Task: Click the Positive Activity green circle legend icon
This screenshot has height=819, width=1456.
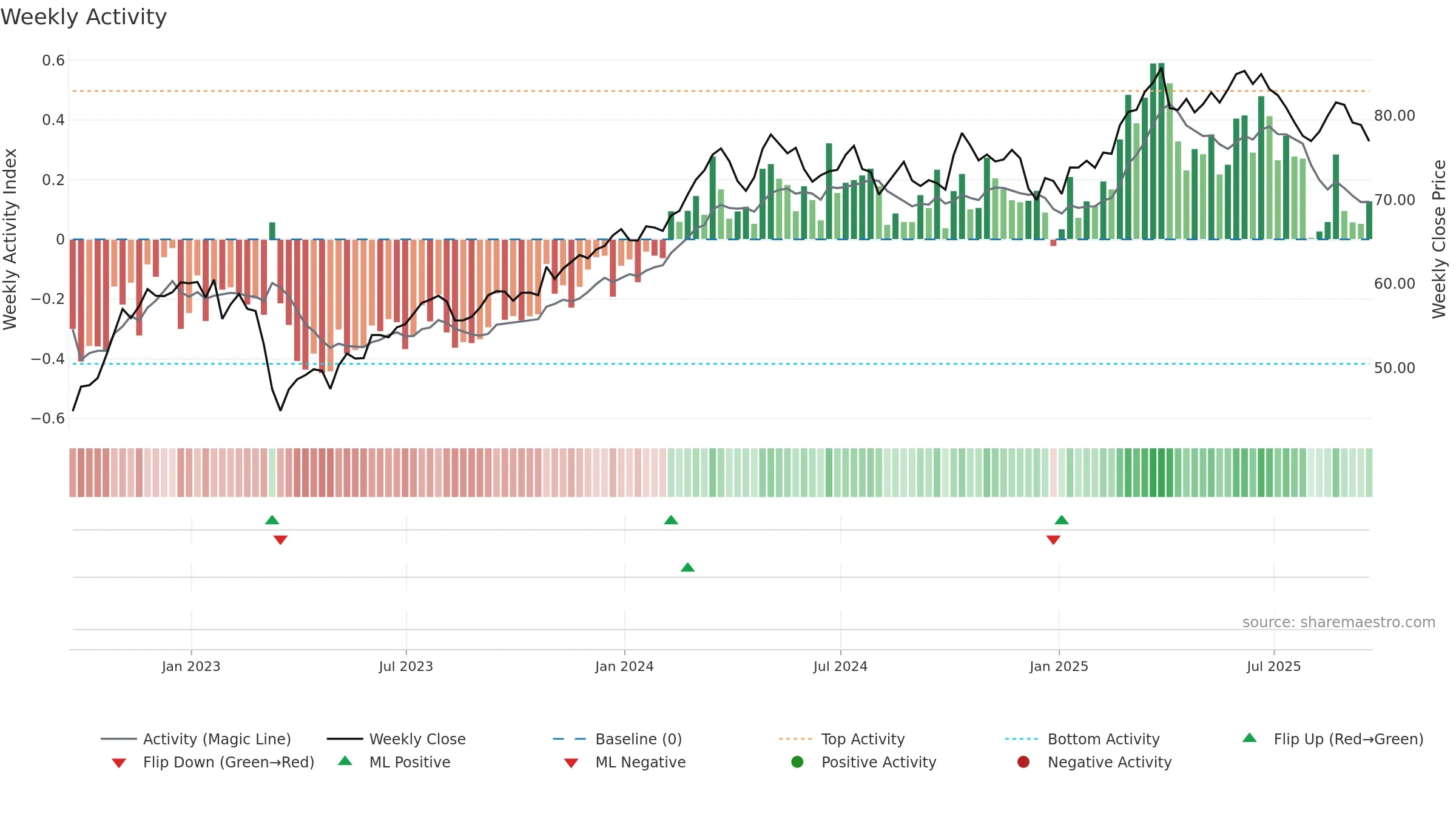Action: pos(797,762)
